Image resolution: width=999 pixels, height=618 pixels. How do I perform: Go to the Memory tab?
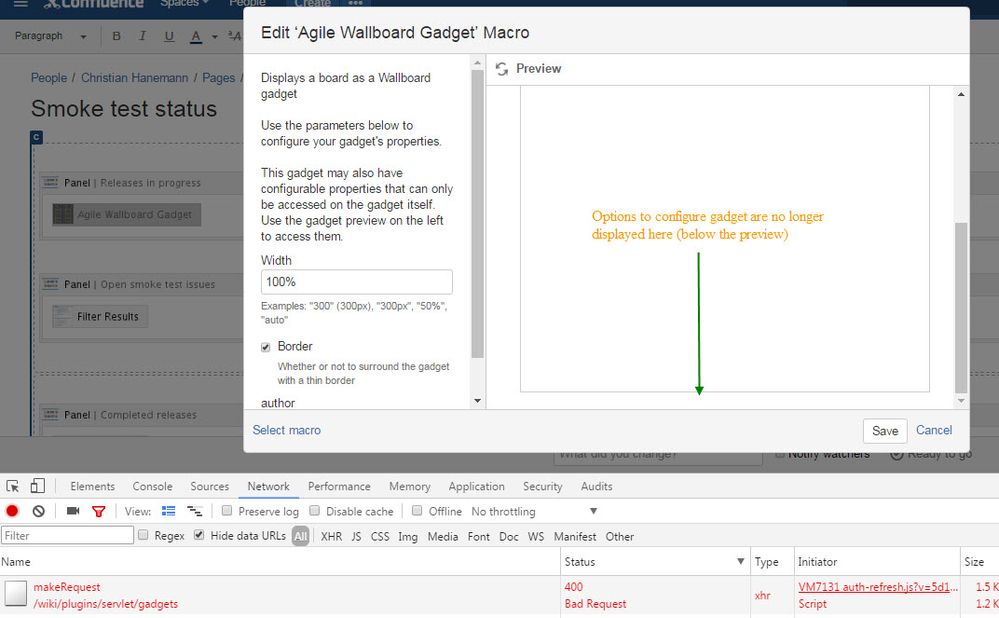click(x=410, y=486)
